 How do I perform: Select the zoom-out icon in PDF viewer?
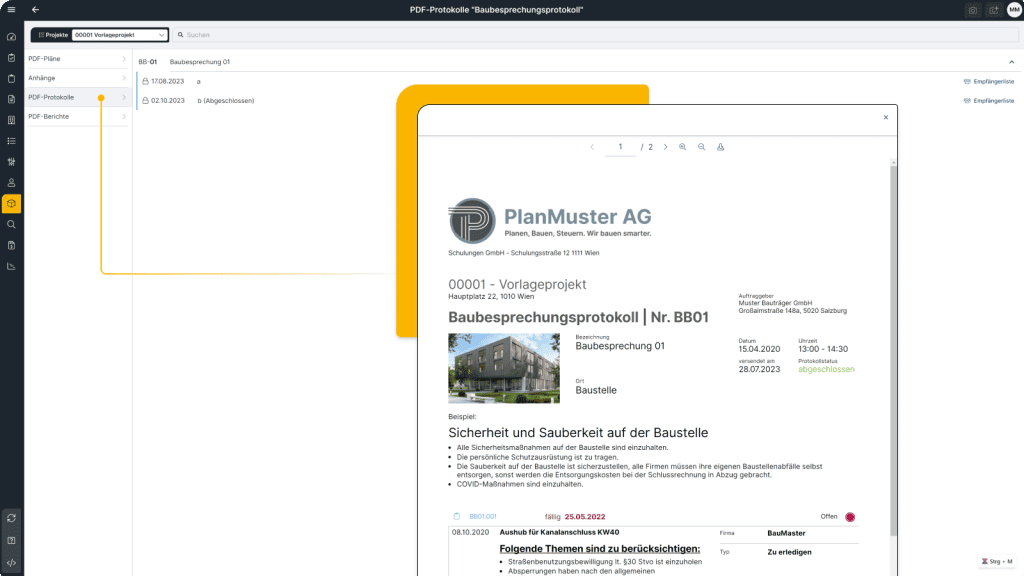(702, 147)
